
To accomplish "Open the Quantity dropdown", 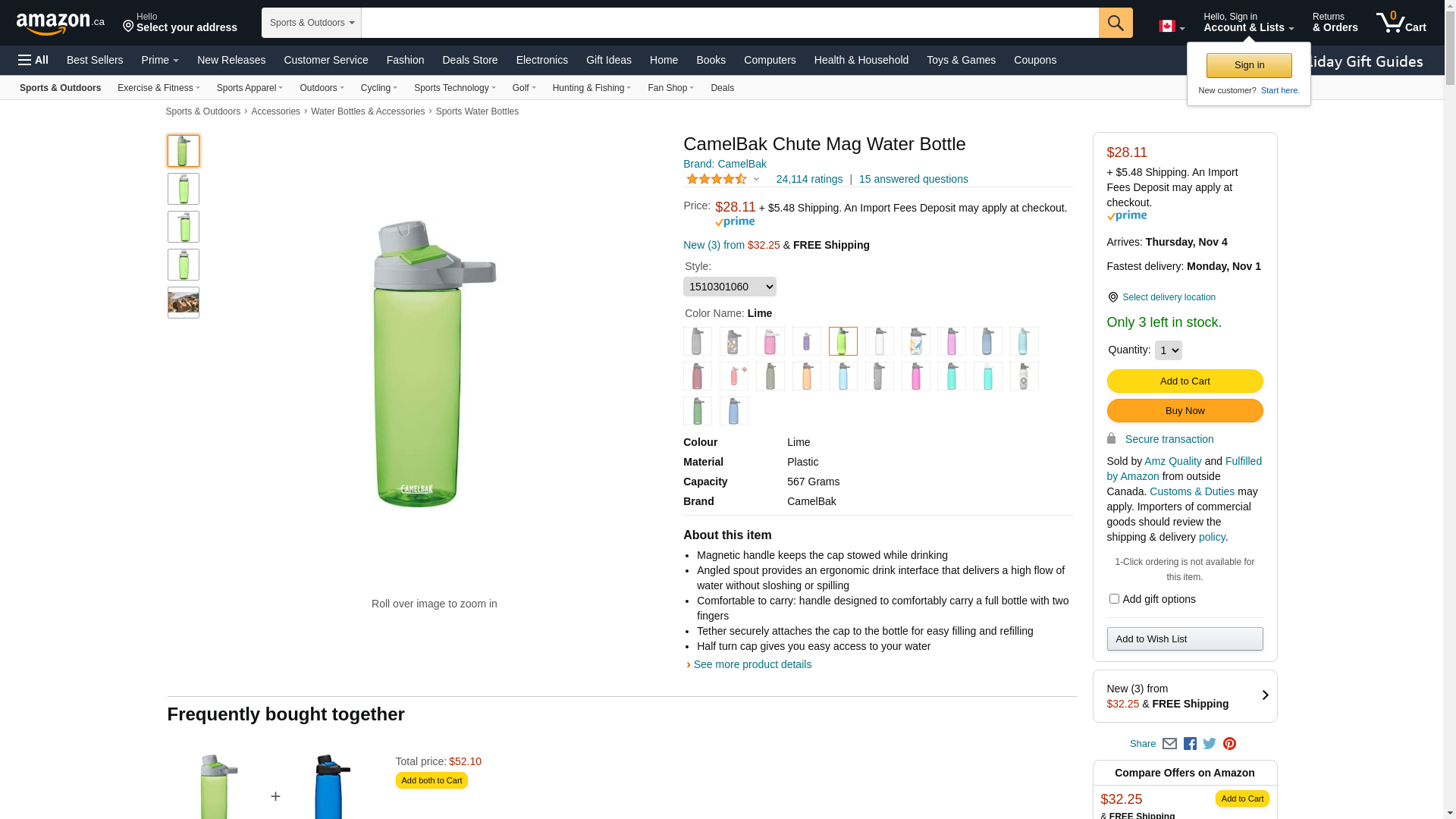I will [x=1168, y=350].
